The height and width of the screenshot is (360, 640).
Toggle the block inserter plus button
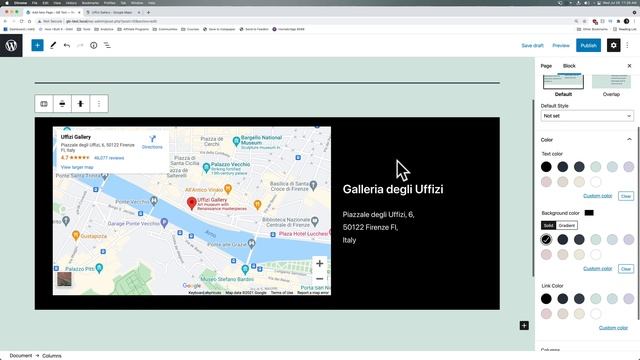coord(37,45)
